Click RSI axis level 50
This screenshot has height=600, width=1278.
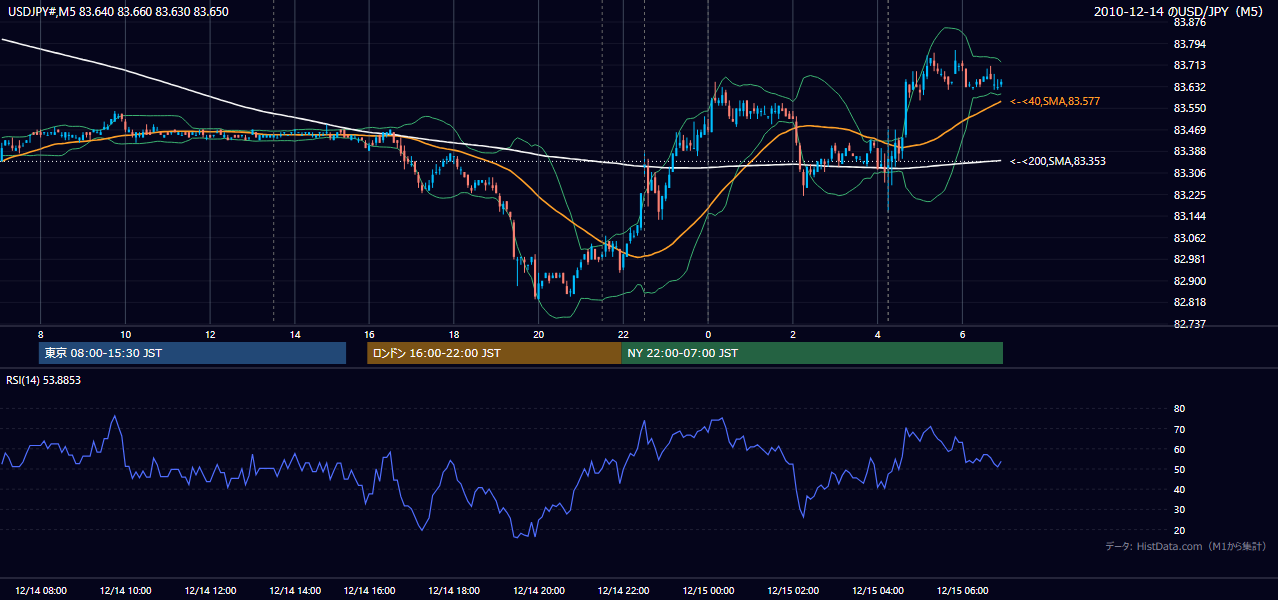[x=1179, y=469]
